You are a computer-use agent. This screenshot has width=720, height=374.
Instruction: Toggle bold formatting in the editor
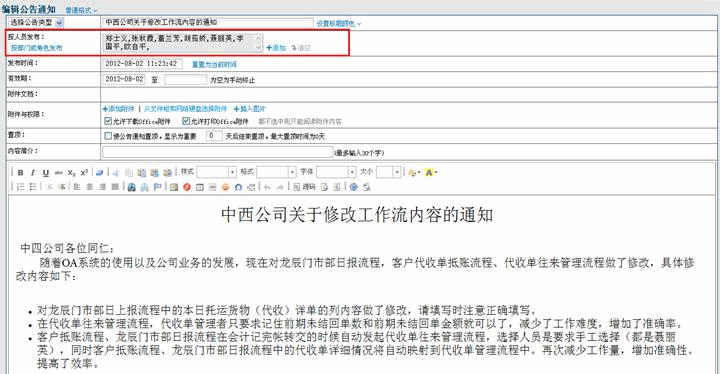tap(20, 173)
